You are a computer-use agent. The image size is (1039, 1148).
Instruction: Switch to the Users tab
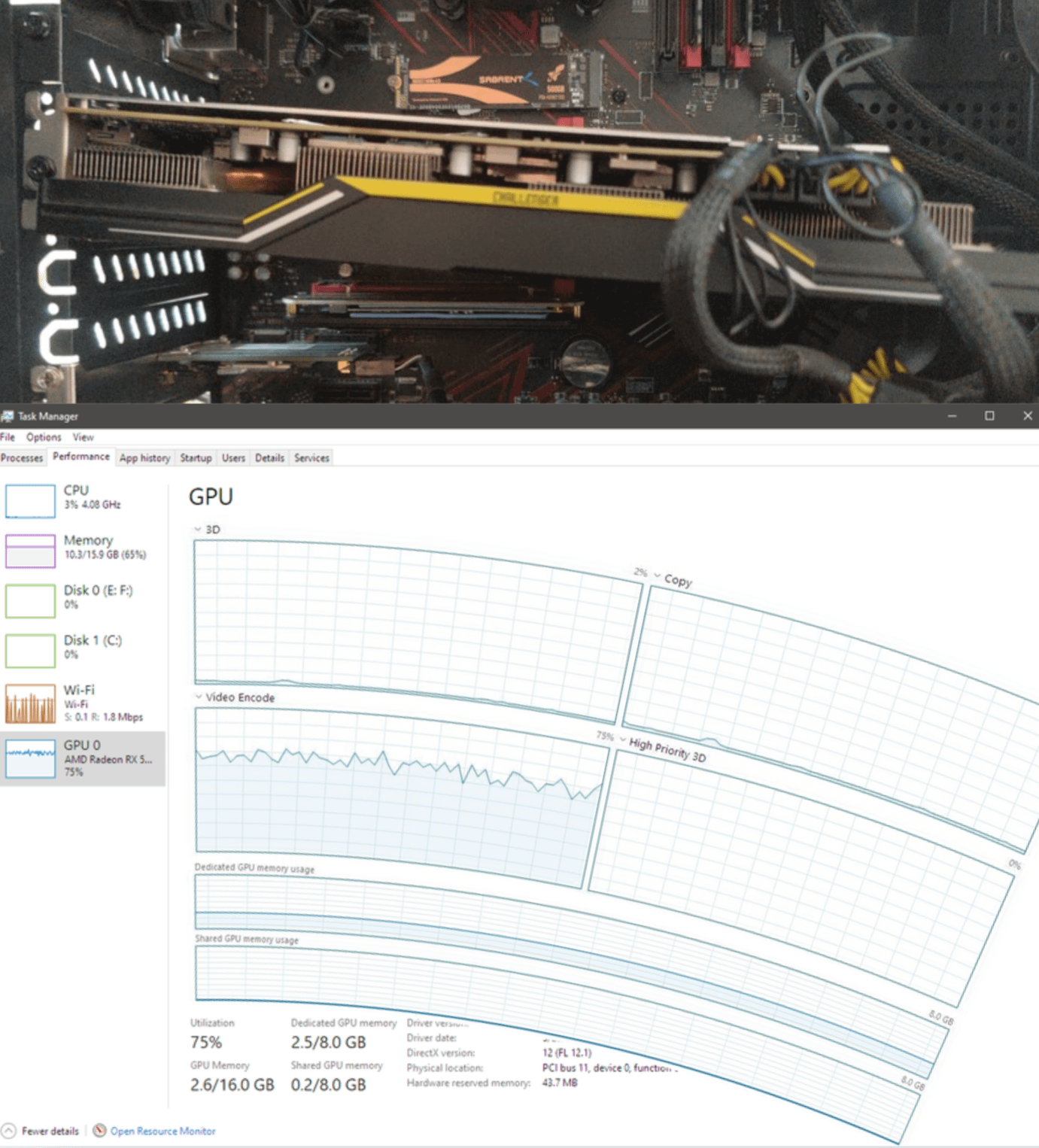click(x=233, y=457)
